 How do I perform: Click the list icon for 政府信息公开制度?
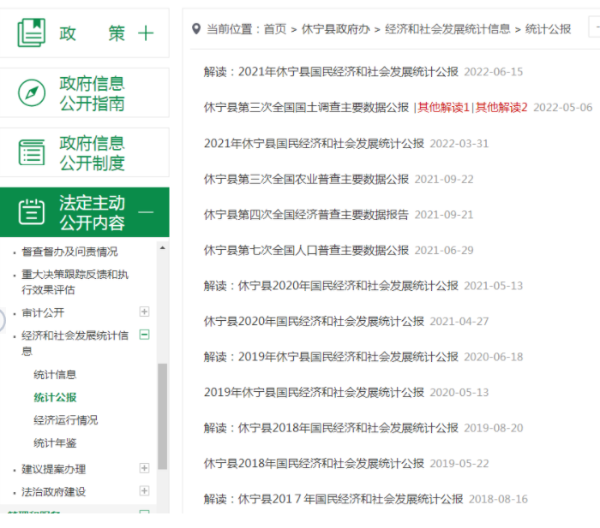[x=32, y=152]
